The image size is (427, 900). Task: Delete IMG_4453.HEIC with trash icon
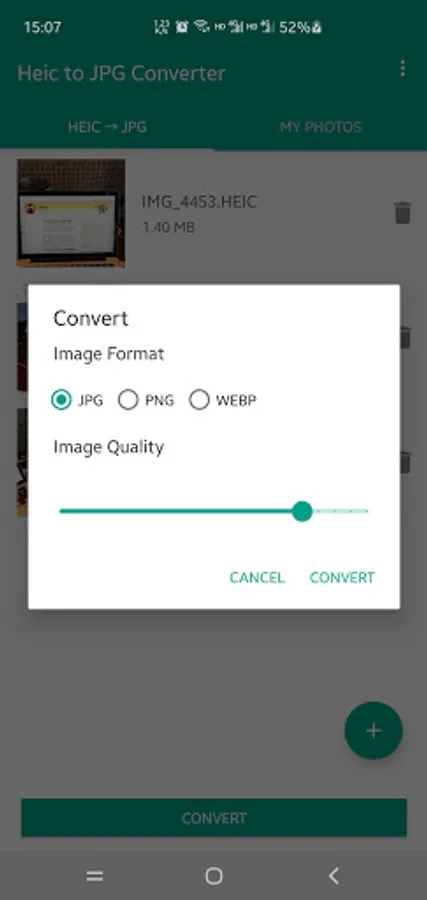pos(402,212)
